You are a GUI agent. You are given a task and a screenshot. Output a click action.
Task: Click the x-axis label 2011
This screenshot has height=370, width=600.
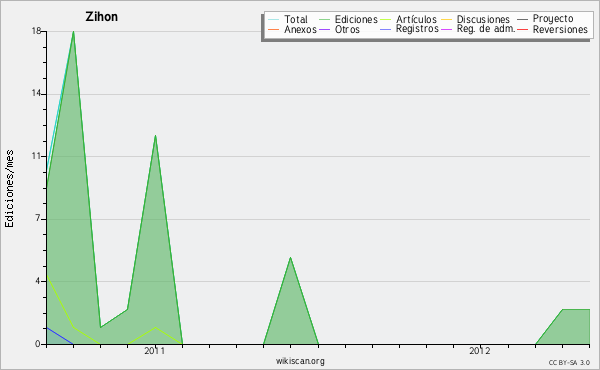click(155, 351)
